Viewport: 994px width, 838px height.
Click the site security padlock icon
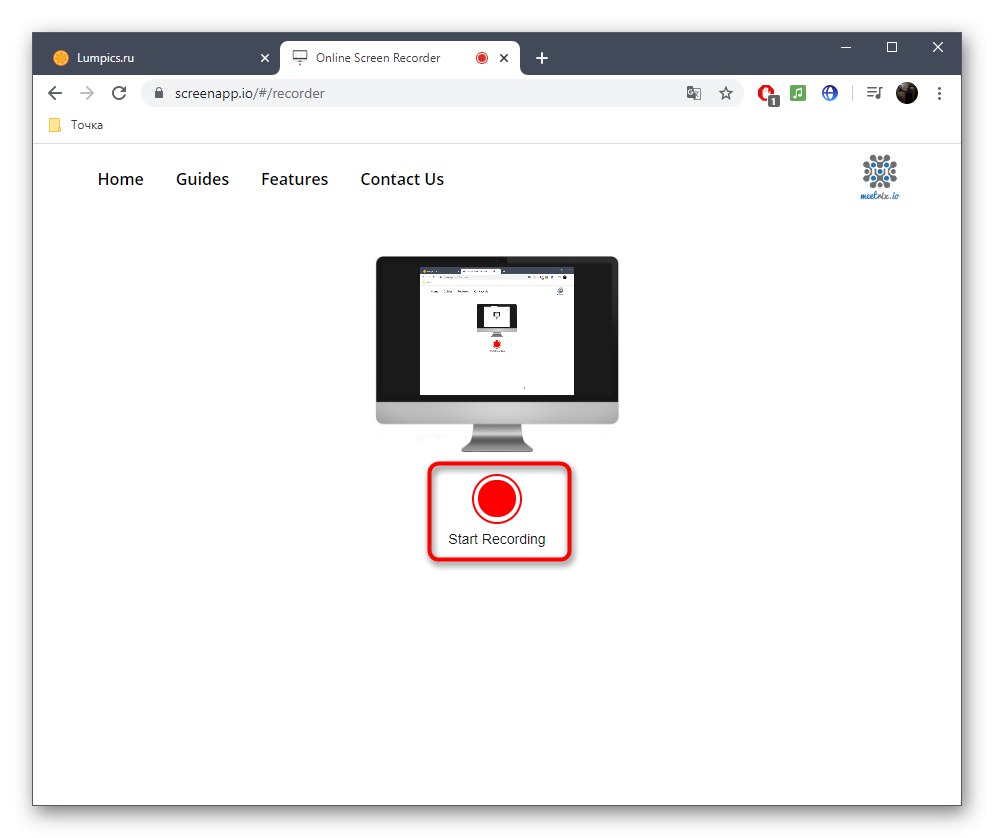pos(158,92)
